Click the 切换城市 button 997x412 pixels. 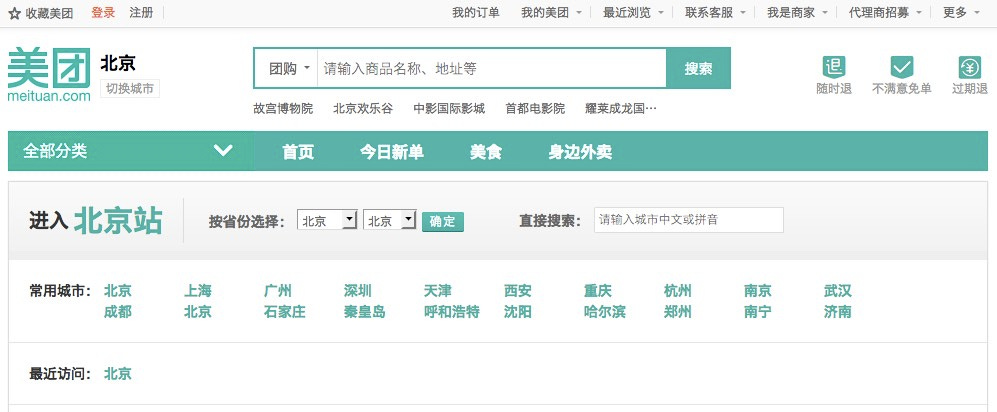coord(130,89)
